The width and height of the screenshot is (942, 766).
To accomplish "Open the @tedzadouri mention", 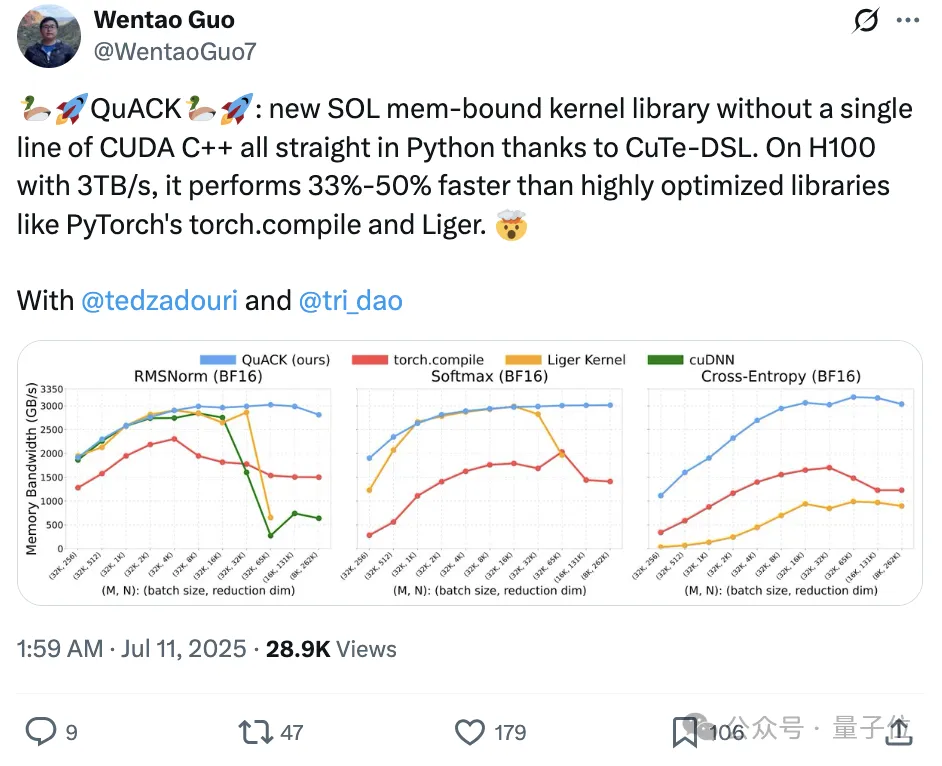I will pyautogui.click(x=158, y=300).
